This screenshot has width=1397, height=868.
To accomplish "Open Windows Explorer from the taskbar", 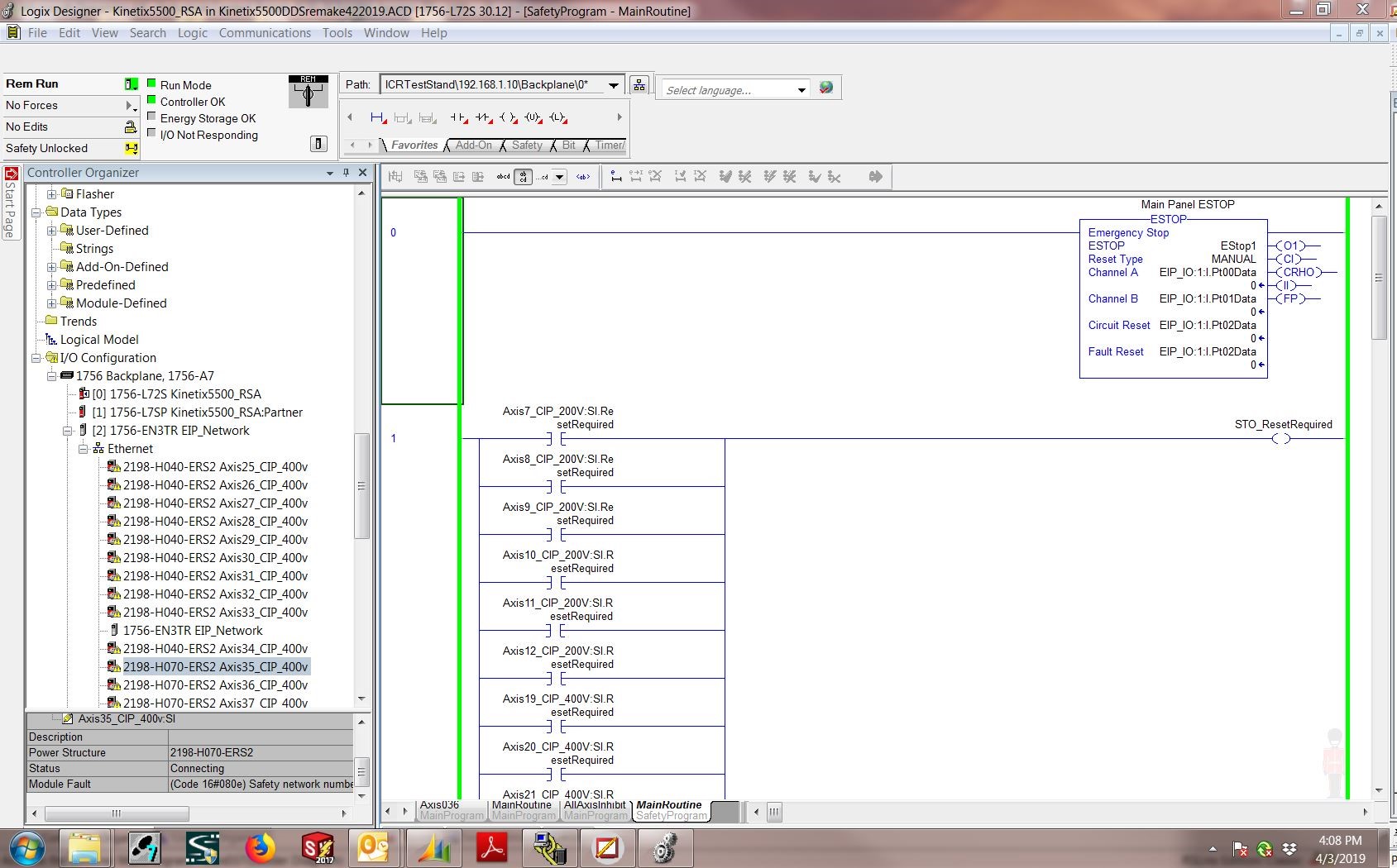I will click(x=85, y=848).
